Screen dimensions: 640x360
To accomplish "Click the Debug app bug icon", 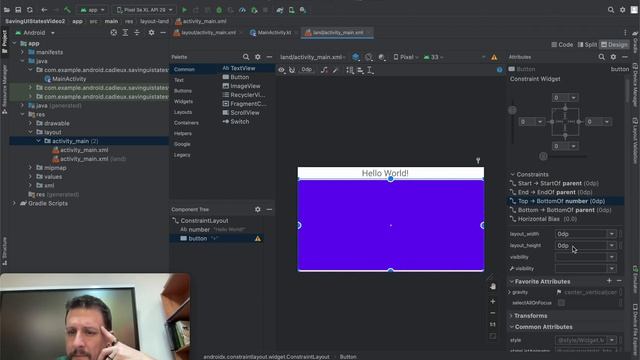I will tap(219, 10).
